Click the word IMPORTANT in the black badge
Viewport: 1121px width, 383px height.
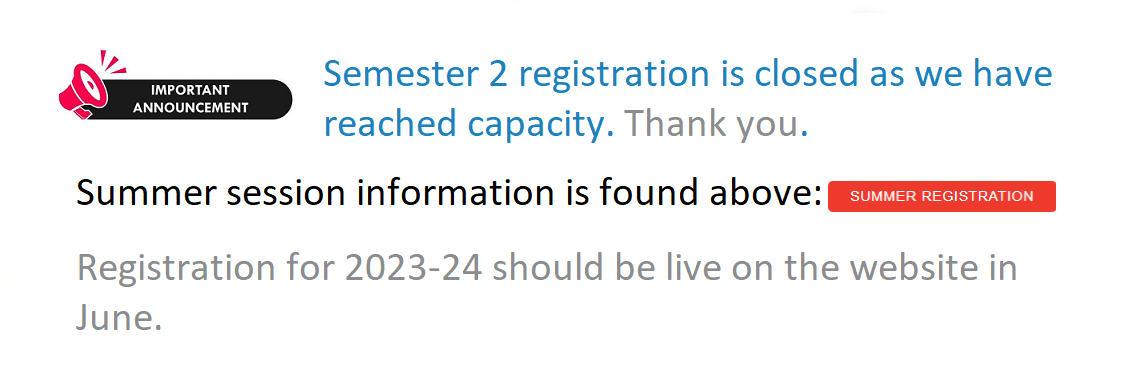coord(190,90)
